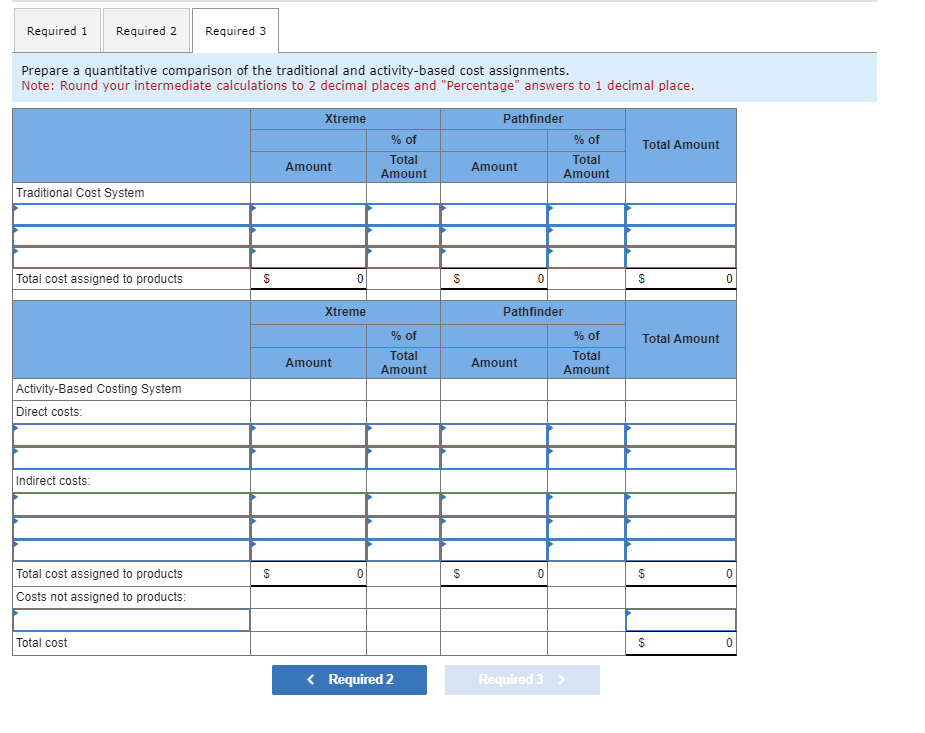
Task: Open third label dropdown under Traditional Cost System
Action: tap(131, 258)
